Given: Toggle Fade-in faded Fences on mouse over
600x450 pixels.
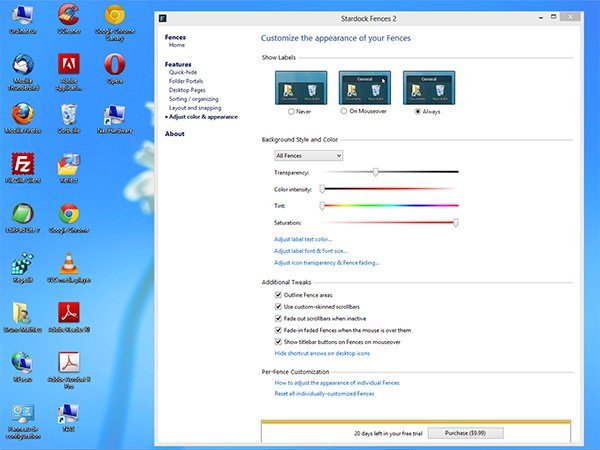Looking at the screenshot, I should coord(278,330).
